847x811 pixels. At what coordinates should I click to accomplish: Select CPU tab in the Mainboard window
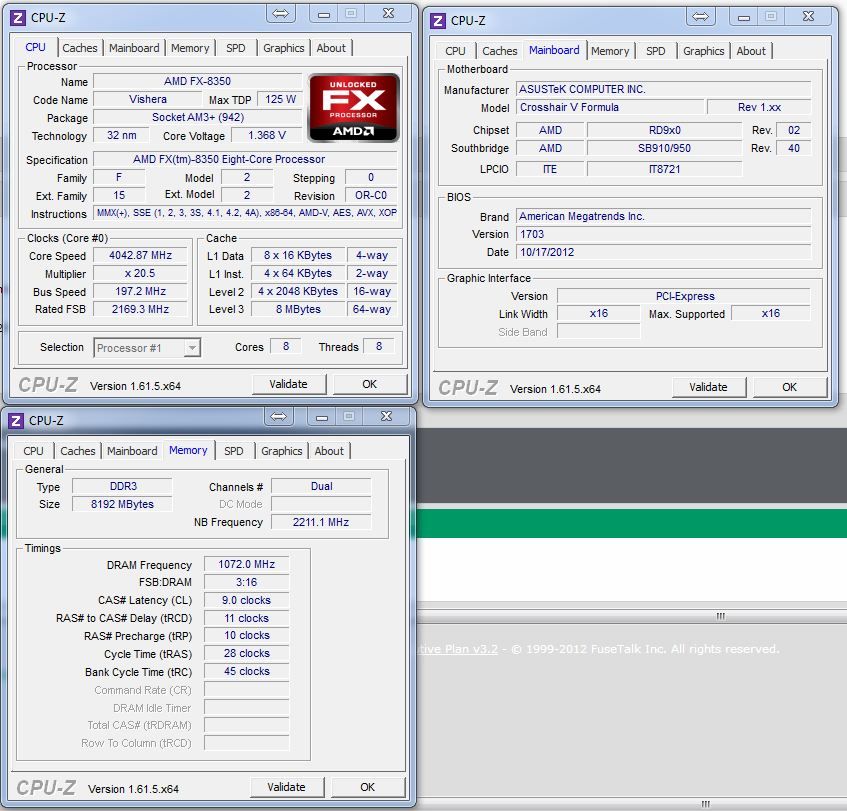pyautogui.click(x=455, y=51)
